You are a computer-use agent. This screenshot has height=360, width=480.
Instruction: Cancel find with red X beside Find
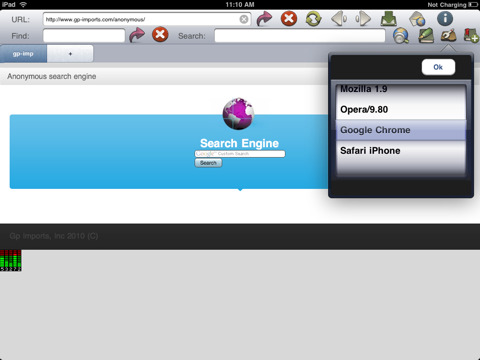tap(160, 35)
